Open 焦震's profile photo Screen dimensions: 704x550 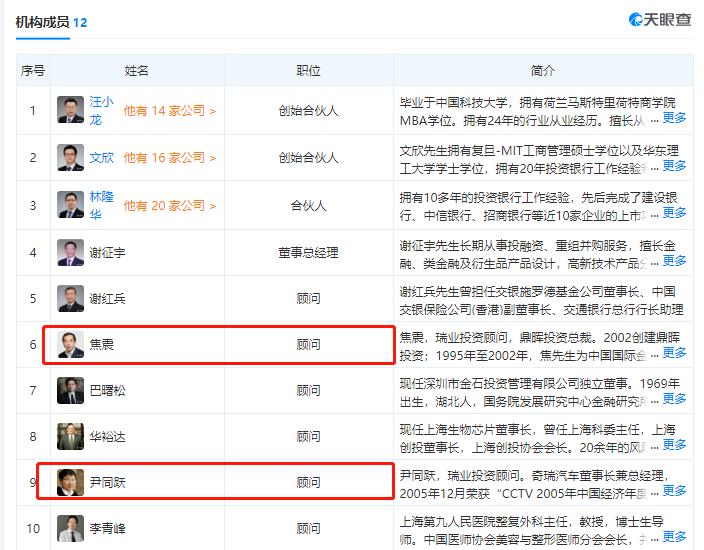tap(70, 344)
